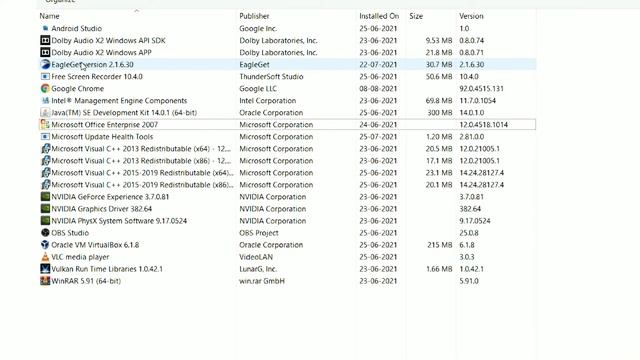Click the 69.8 MB size value
Screen dimensions: 640x360
coord(439,100)
